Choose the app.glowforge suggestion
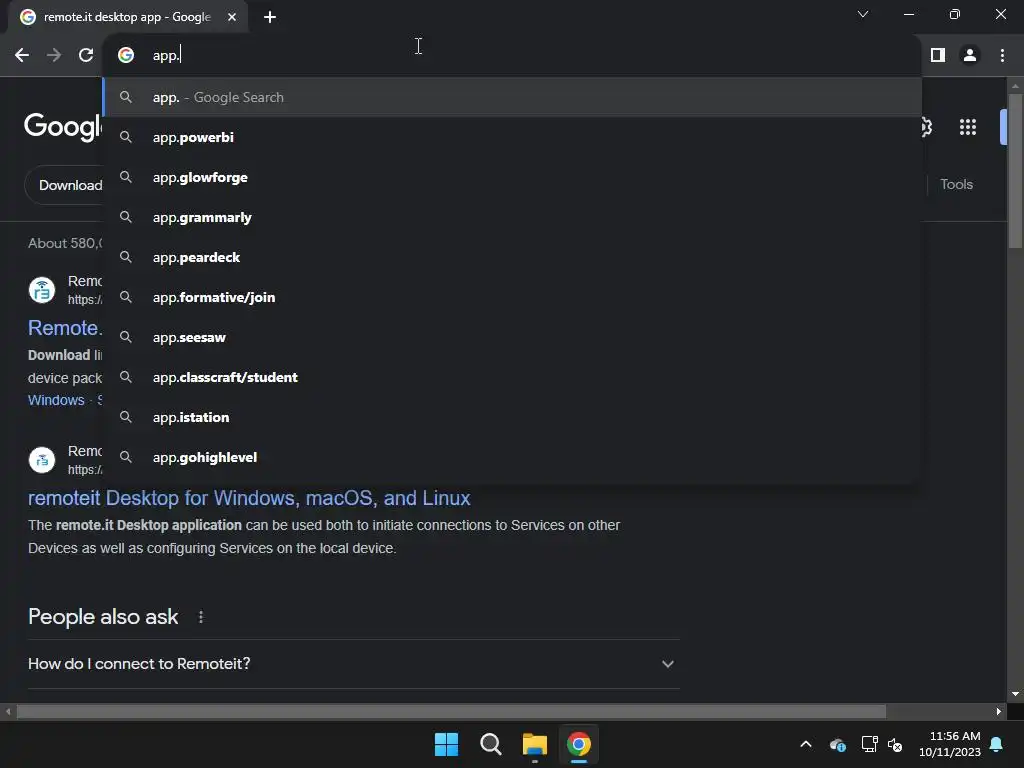 pos(512,177)
